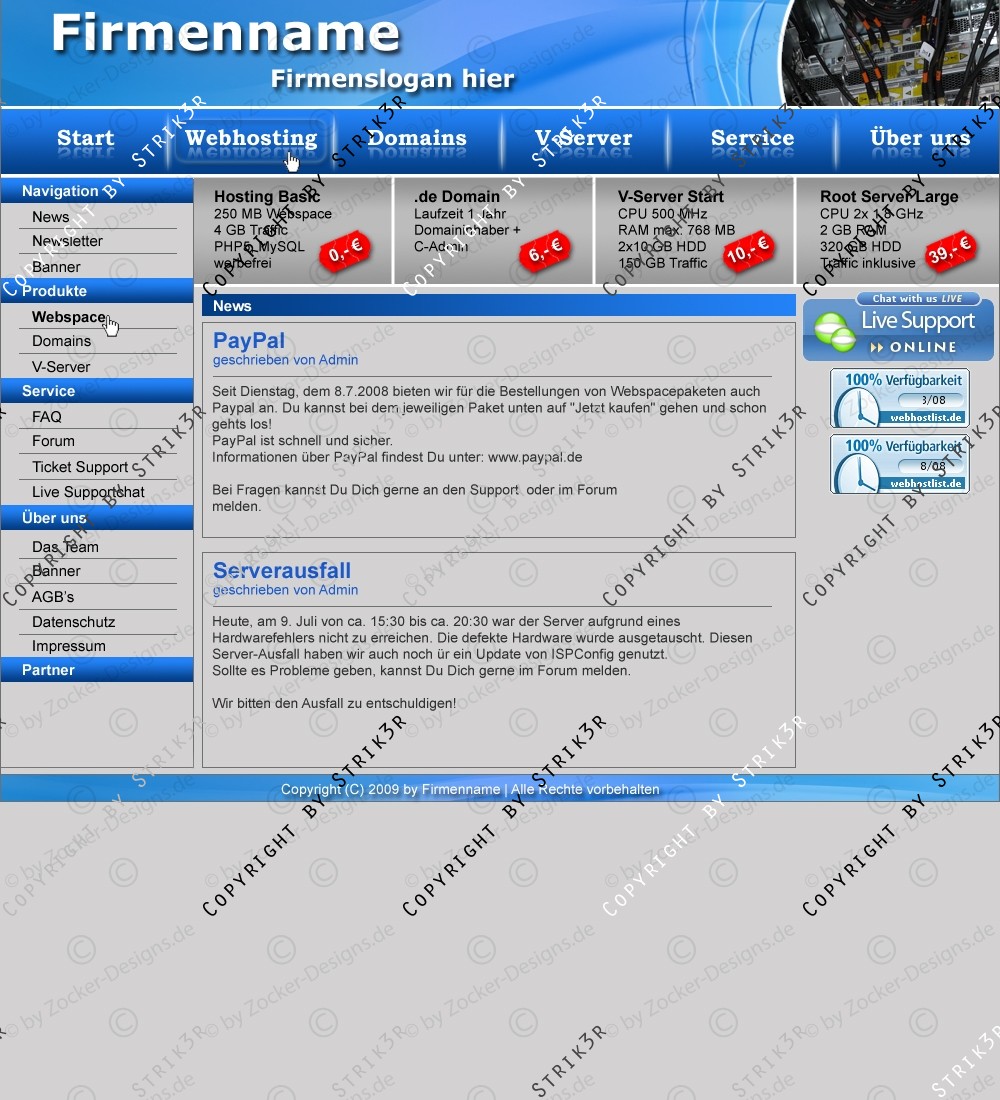Click the red 39,- € price tag
The height and width of the screenshot is (1100, 1000).
949,251
